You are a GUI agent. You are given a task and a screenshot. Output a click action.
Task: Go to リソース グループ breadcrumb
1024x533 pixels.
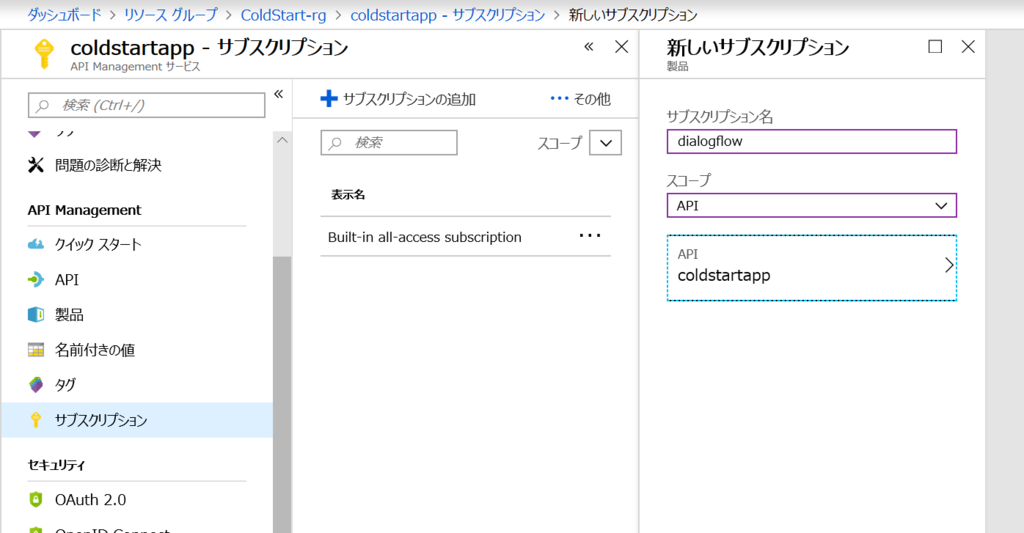point(171,15)
